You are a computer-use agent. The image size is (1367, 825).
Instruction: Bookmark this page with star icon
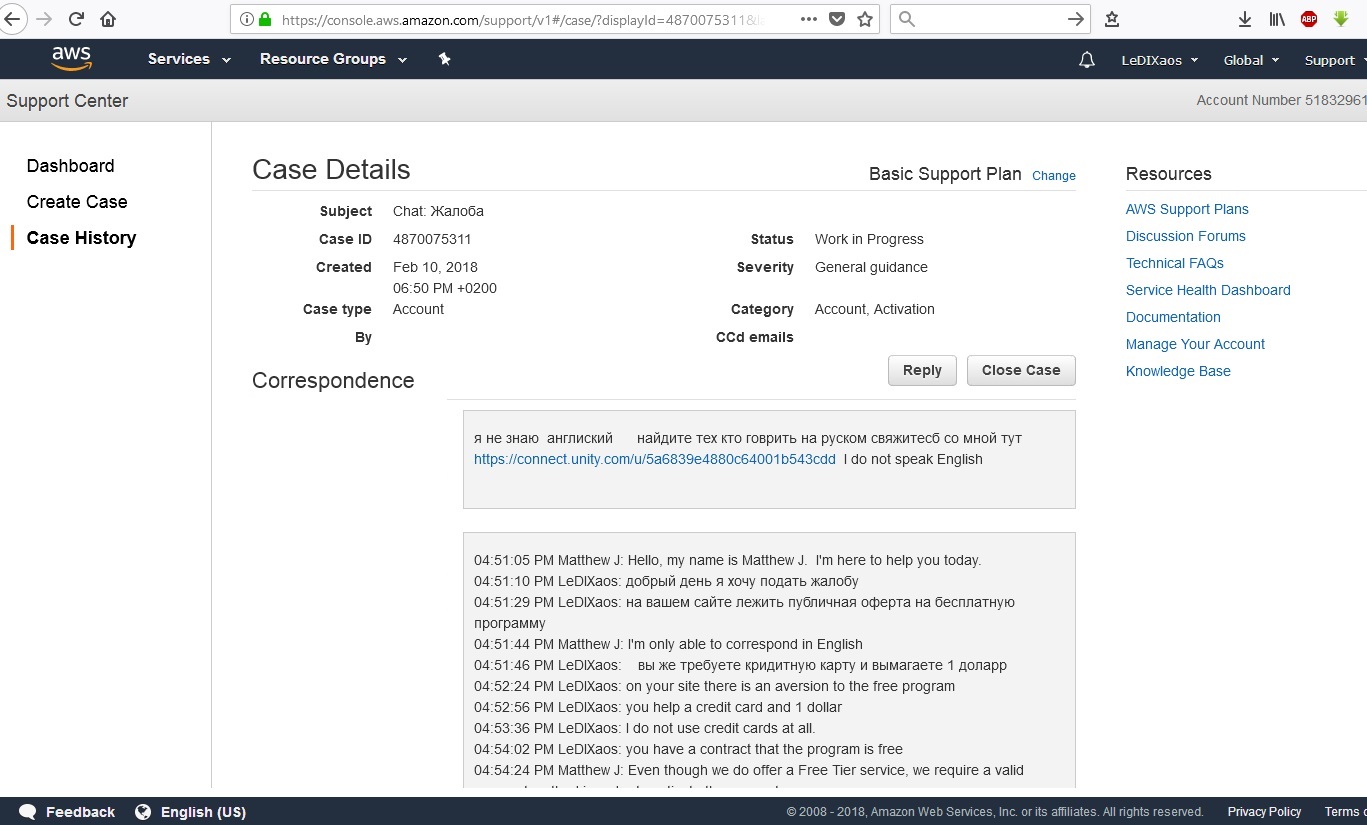coord(865,19)
